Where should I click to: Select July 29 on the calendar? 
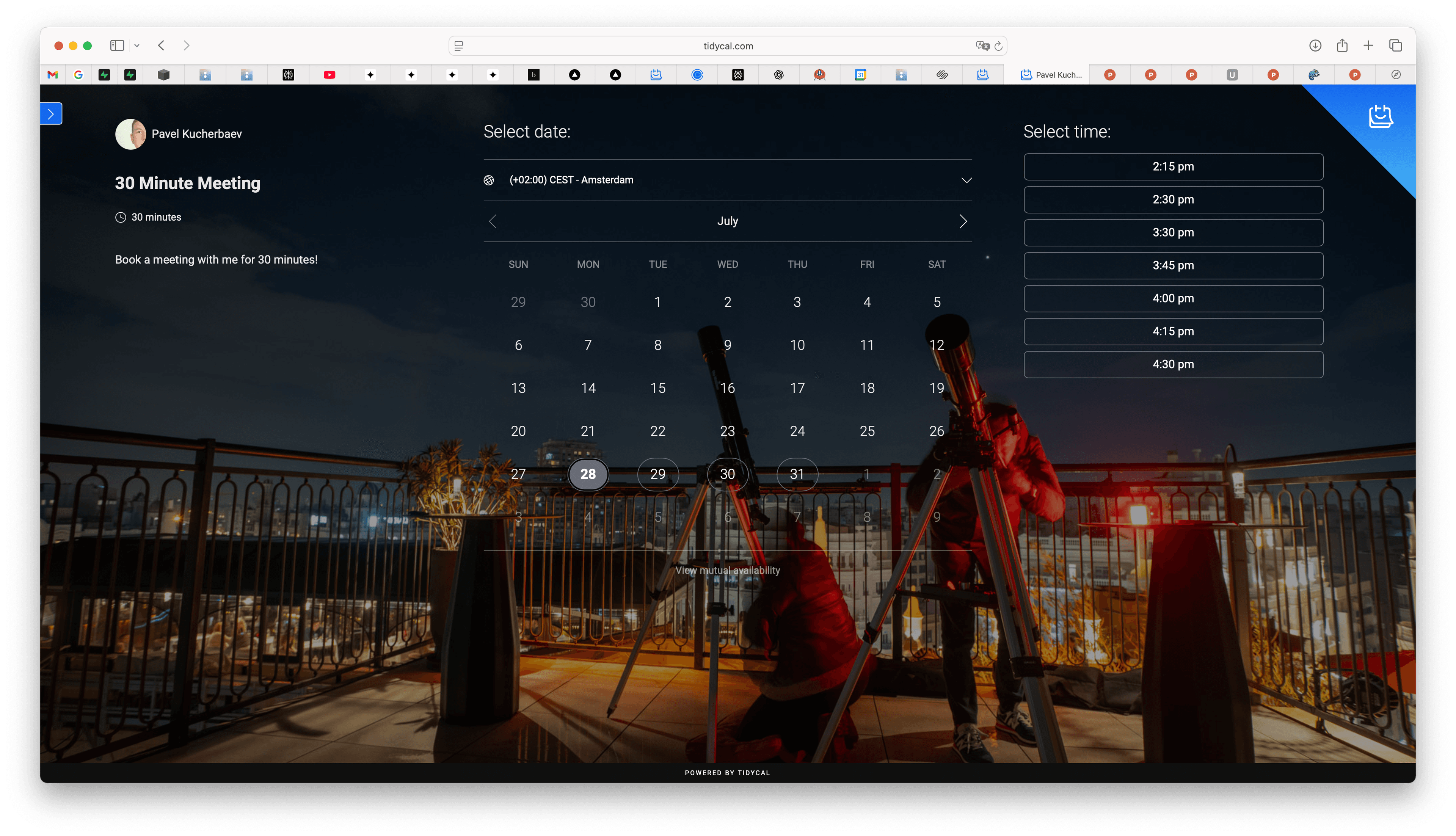tap(658, 474)
